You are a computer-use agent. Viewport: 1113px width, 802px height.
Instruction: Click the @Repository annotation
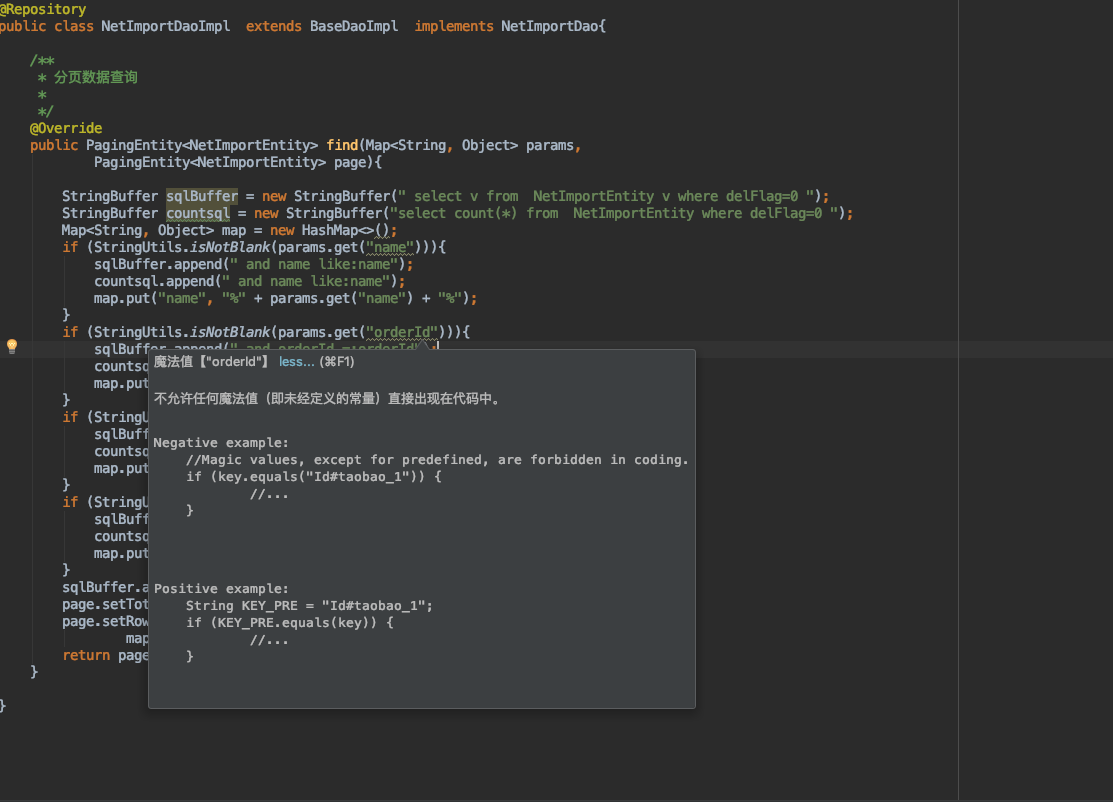[x=43, y=9]
